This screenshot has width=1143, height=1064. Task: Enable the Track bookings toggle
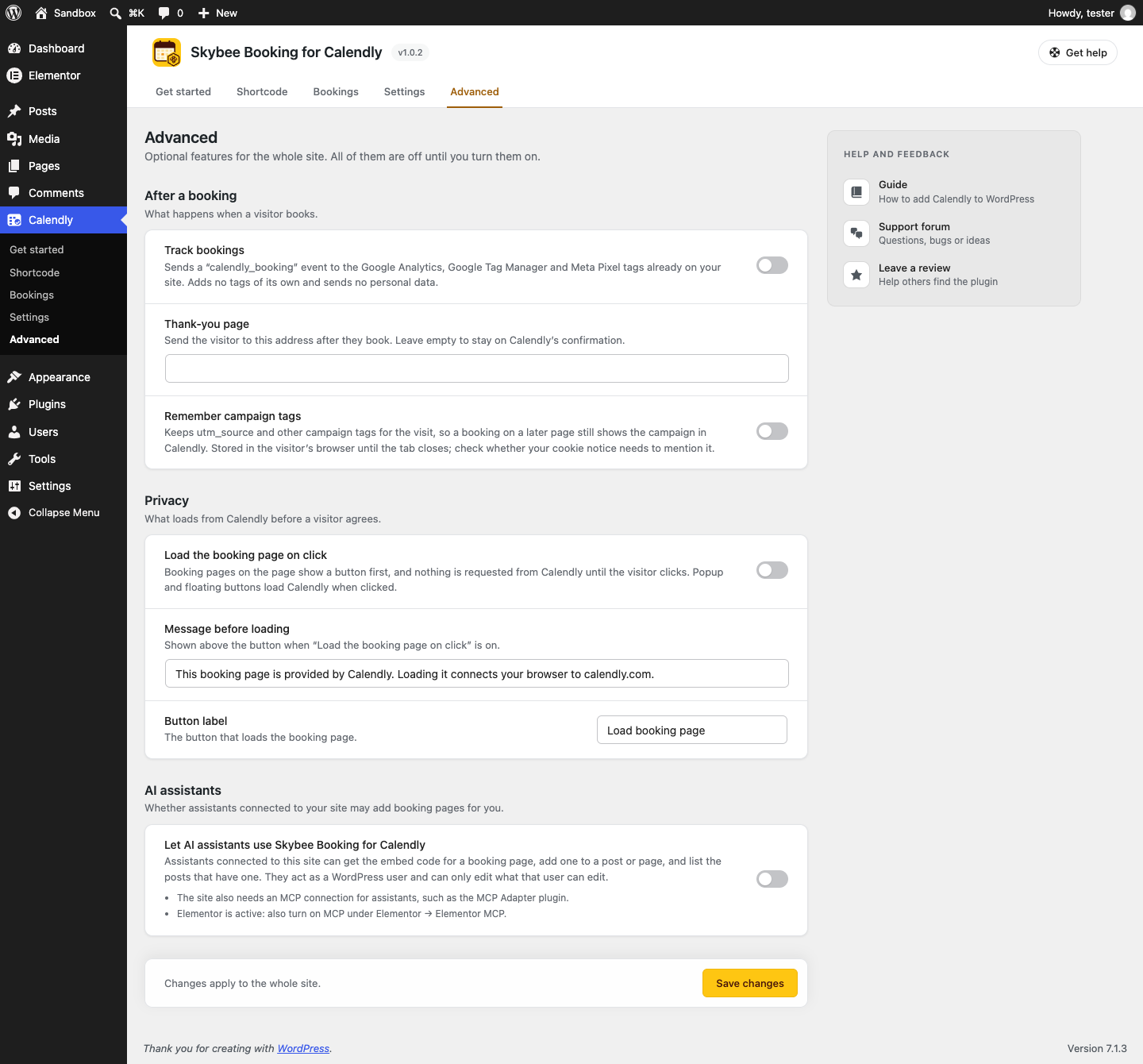pos(772,265)
